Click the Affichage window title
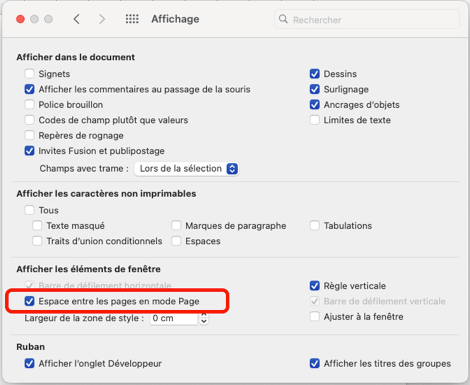Image resolution: width=470 pixels, height=385 pixels. [x=175, y=19]
